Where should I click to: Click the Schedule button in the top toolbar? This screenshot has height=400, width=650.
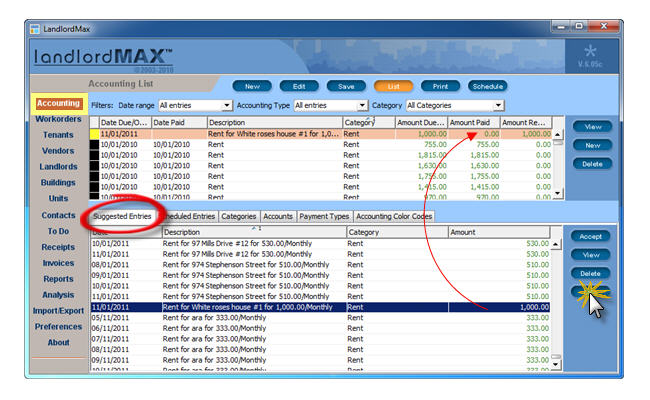click(488, 86)
